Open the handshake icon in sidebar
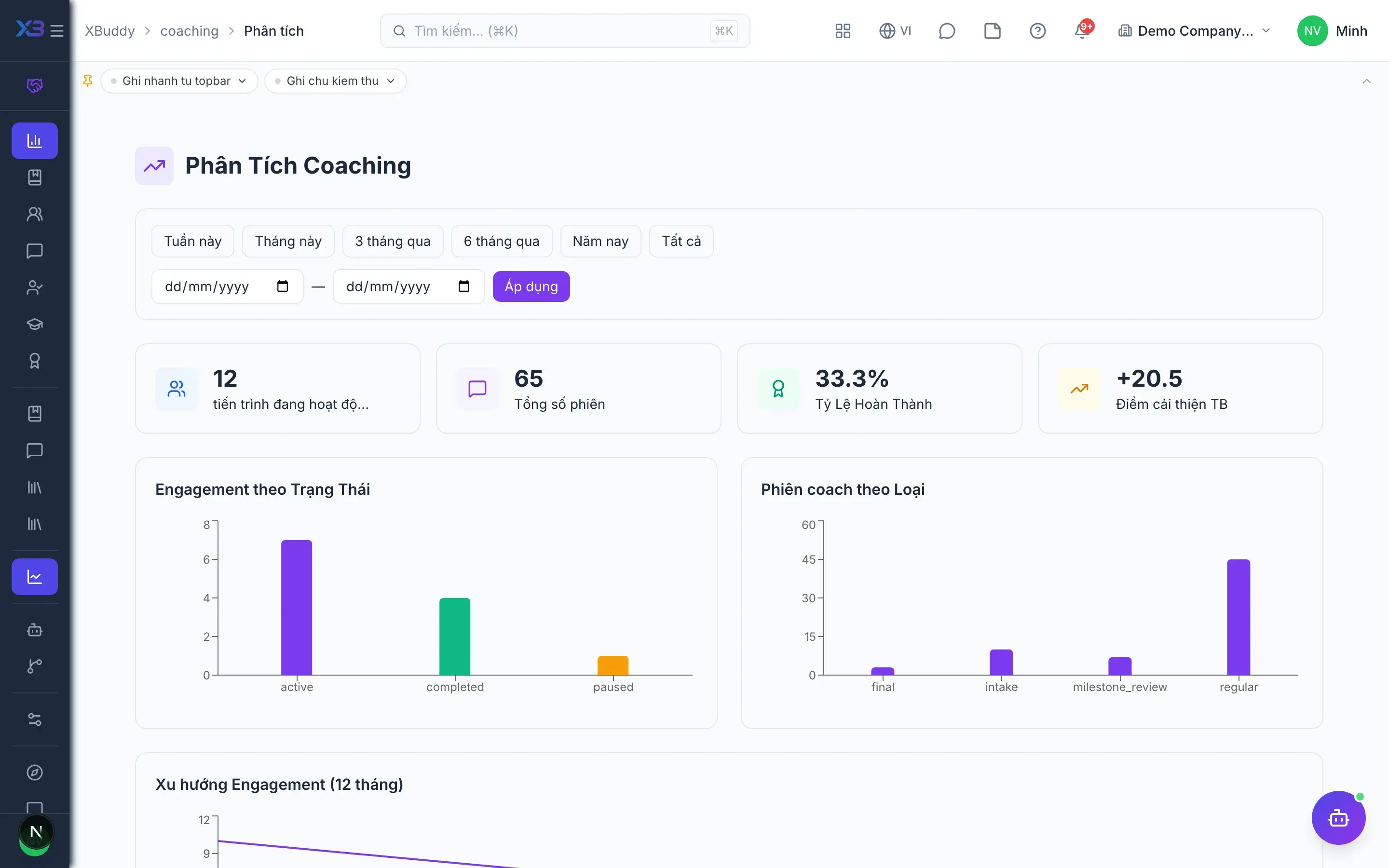Screen dimensions: 1389x868 (34, 85)
